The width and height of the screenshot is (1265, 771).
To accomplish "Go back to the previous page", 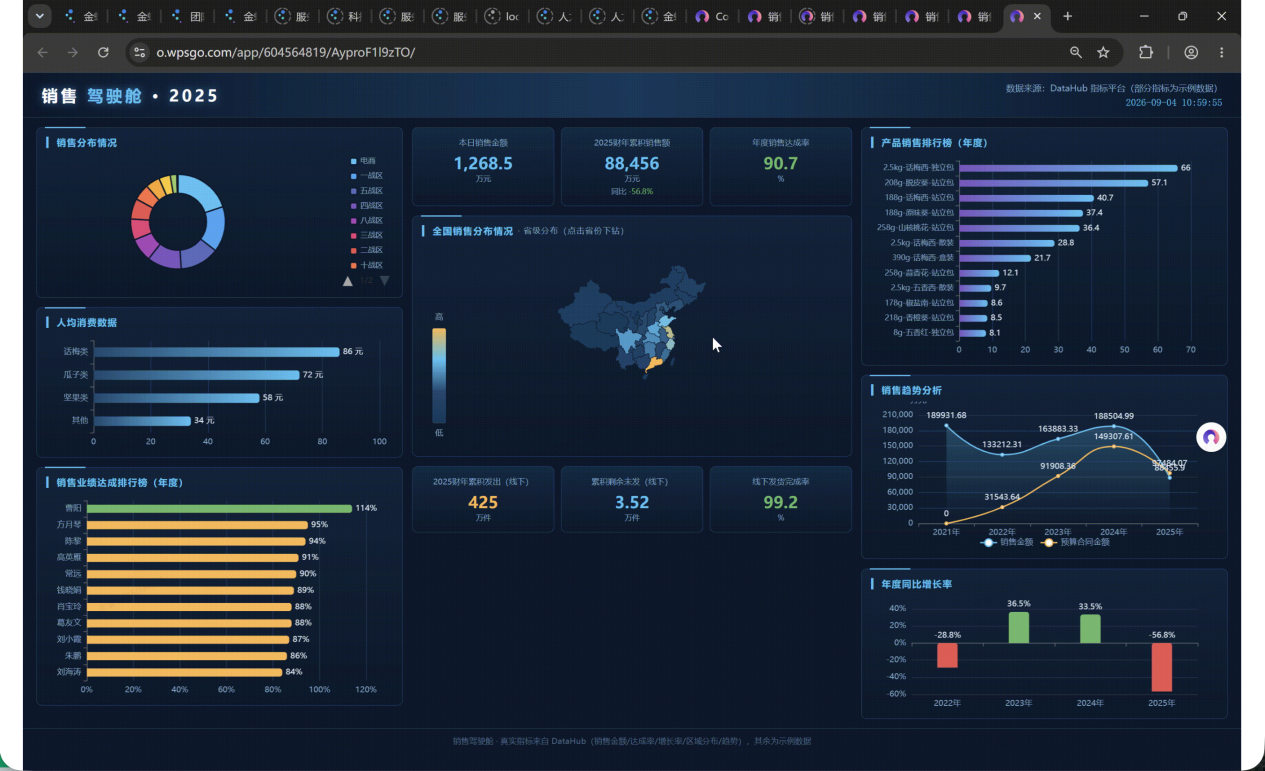I will click(42, 52).
